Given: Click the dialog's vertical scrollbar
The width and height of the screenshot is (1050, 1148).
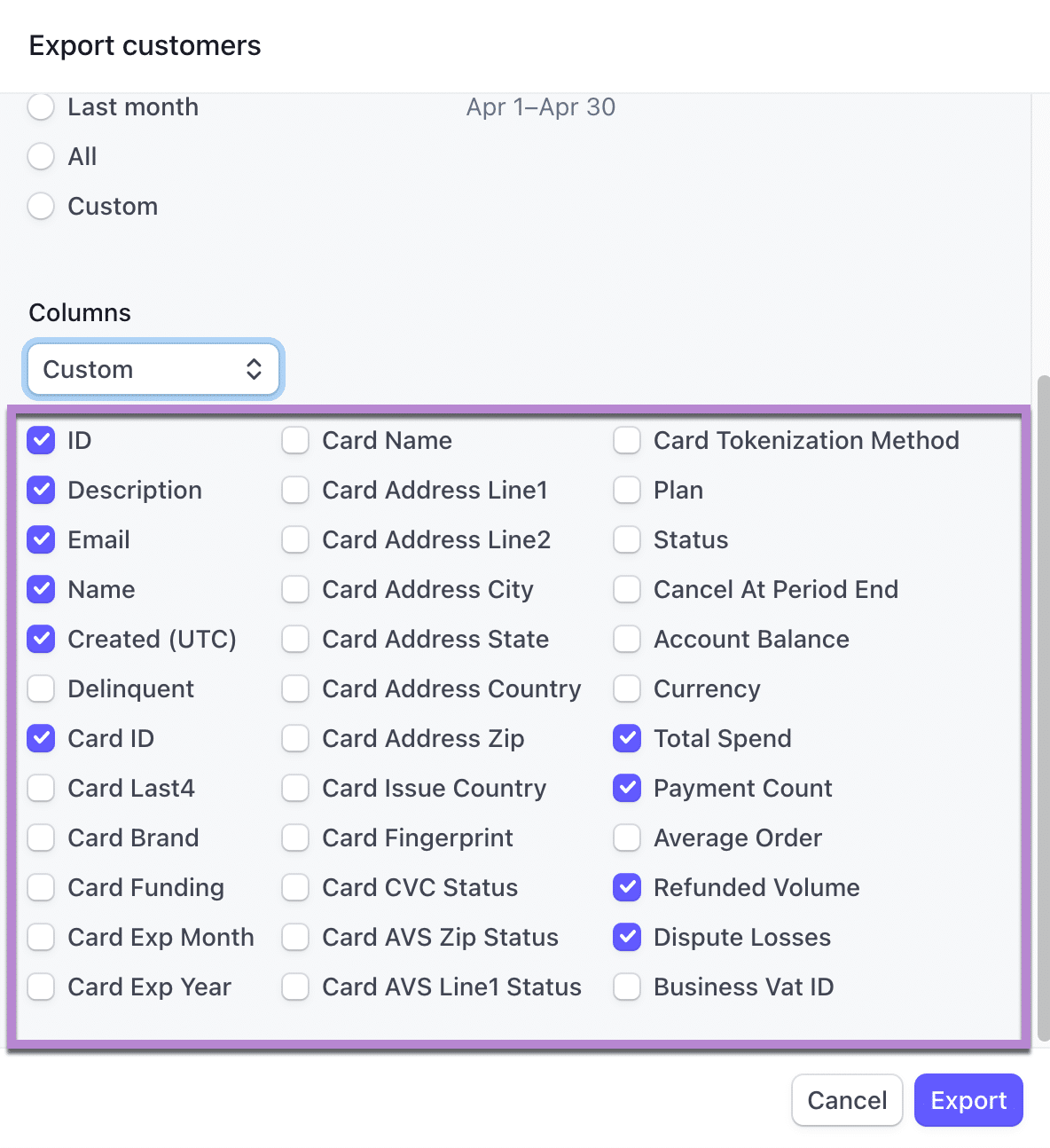Looking at the screenshot, I should (x=1043, y=708).
